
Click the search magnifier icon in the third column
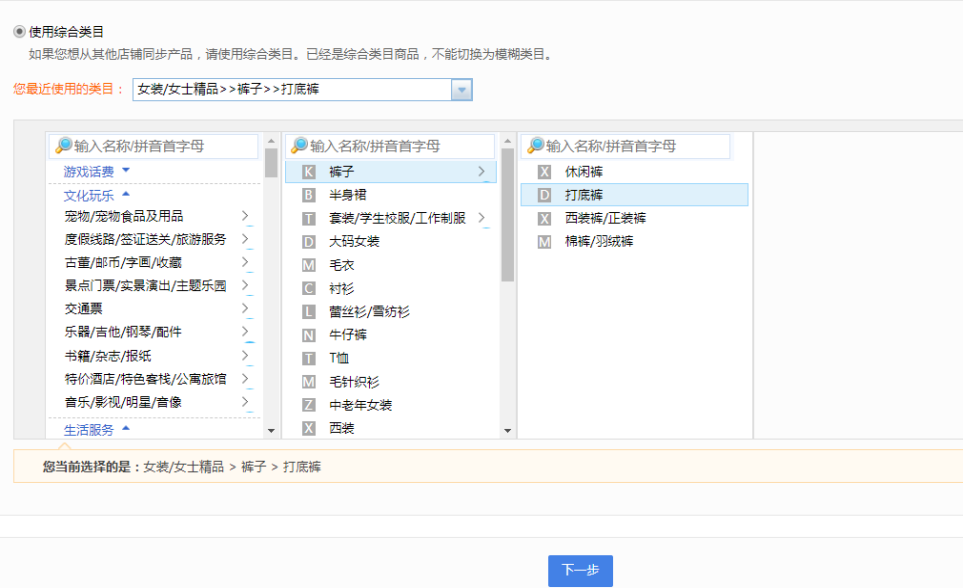tap(537, 146)
